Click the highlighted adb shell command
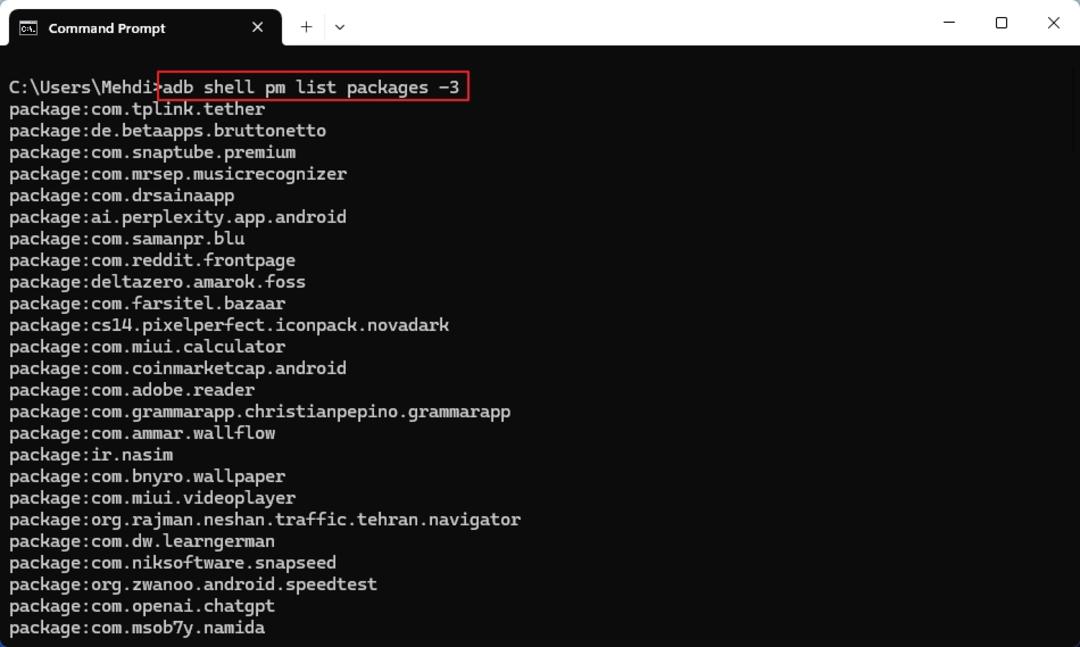The height and width of the screenshot is (647, 1080). pos(313,86)
